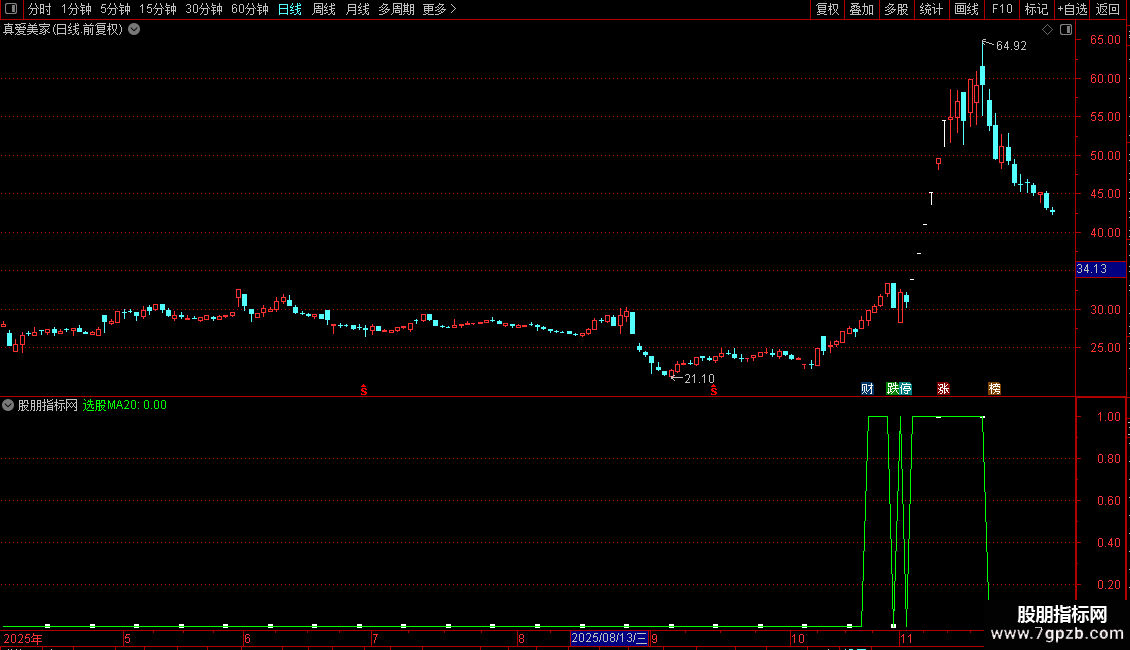Viewport: 1130px width, 650px height.
Task: Toggle the sidebar panel icon at top-left
Action: click(x=11, y=9)
